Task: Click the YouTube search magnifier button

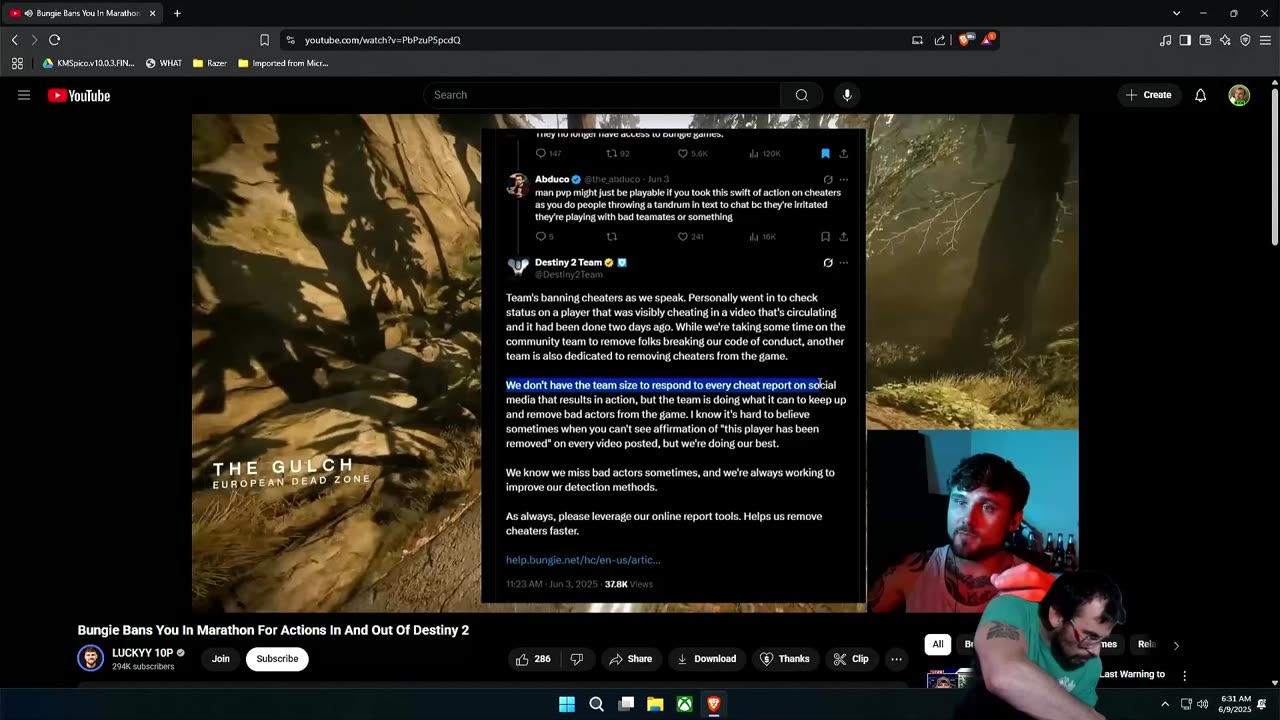Action: tap(802, 95)
